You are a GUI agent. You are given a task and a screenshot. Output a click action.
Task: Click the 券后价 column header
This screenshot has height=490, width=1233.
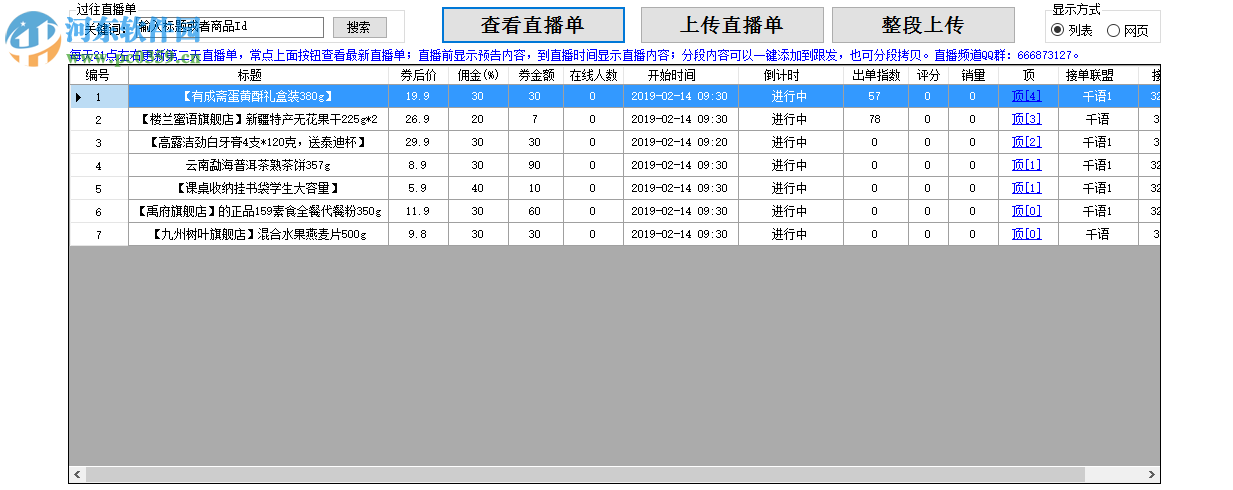coord(418,75)
